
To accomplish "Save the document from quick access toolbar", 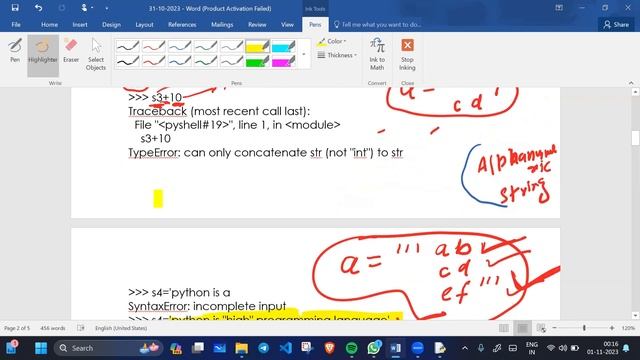I will point(15,8).
